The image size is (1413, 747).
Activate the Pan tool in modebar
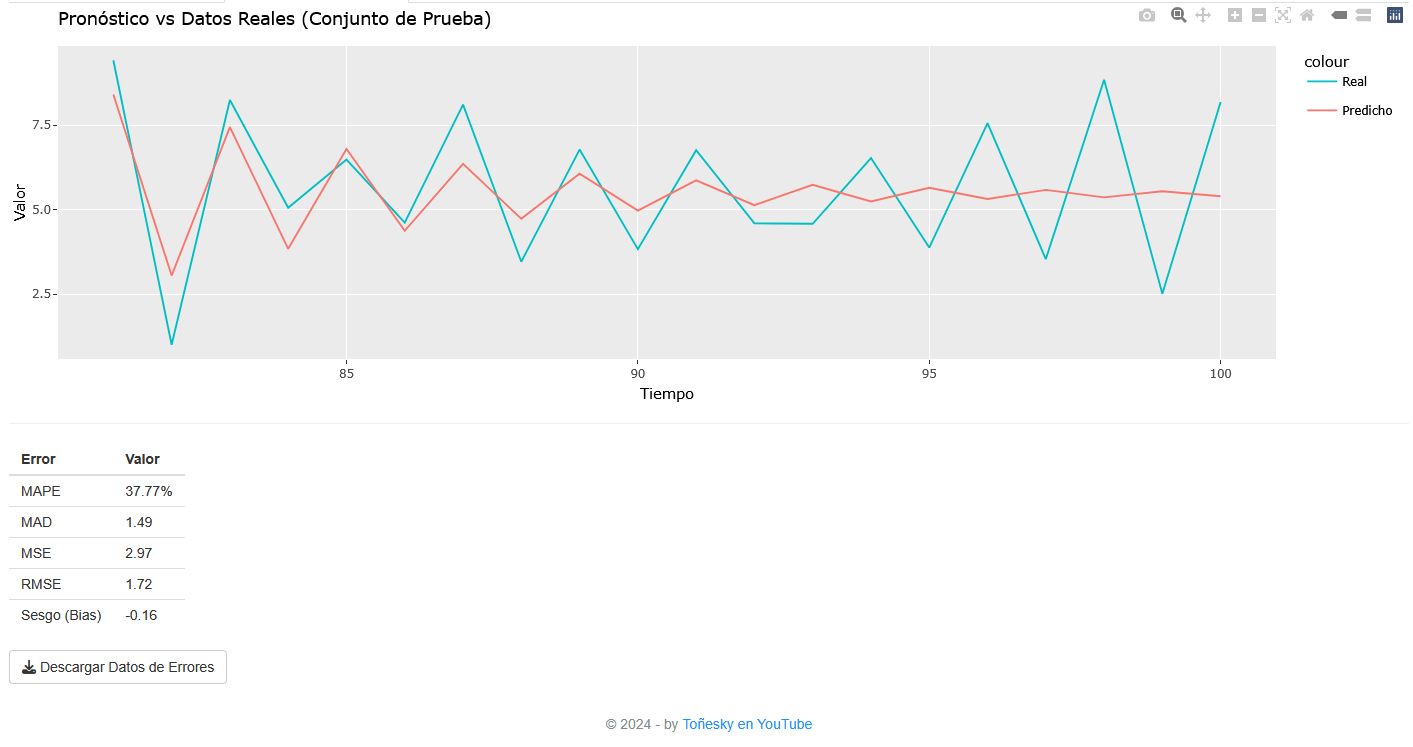click(1204, 15)
